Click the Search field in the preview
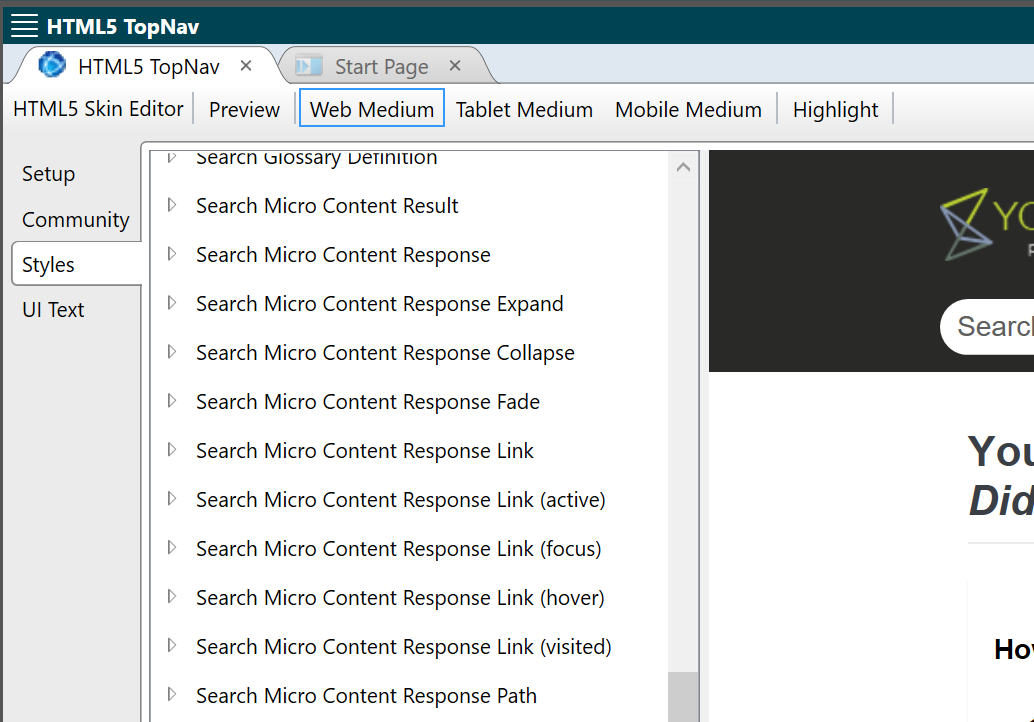This screenshot has height=722, width=1034. tap(1000, 326)
